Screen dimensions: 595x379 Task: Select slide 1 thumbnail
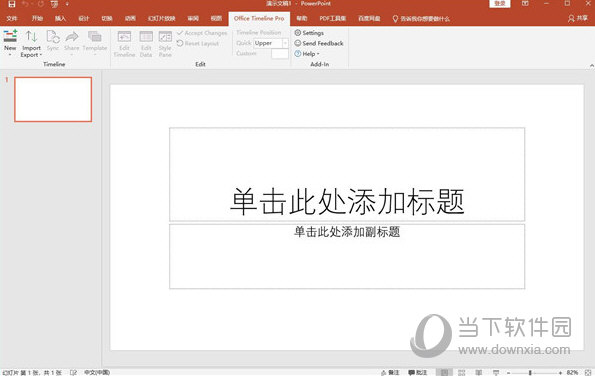click(53, 99)
